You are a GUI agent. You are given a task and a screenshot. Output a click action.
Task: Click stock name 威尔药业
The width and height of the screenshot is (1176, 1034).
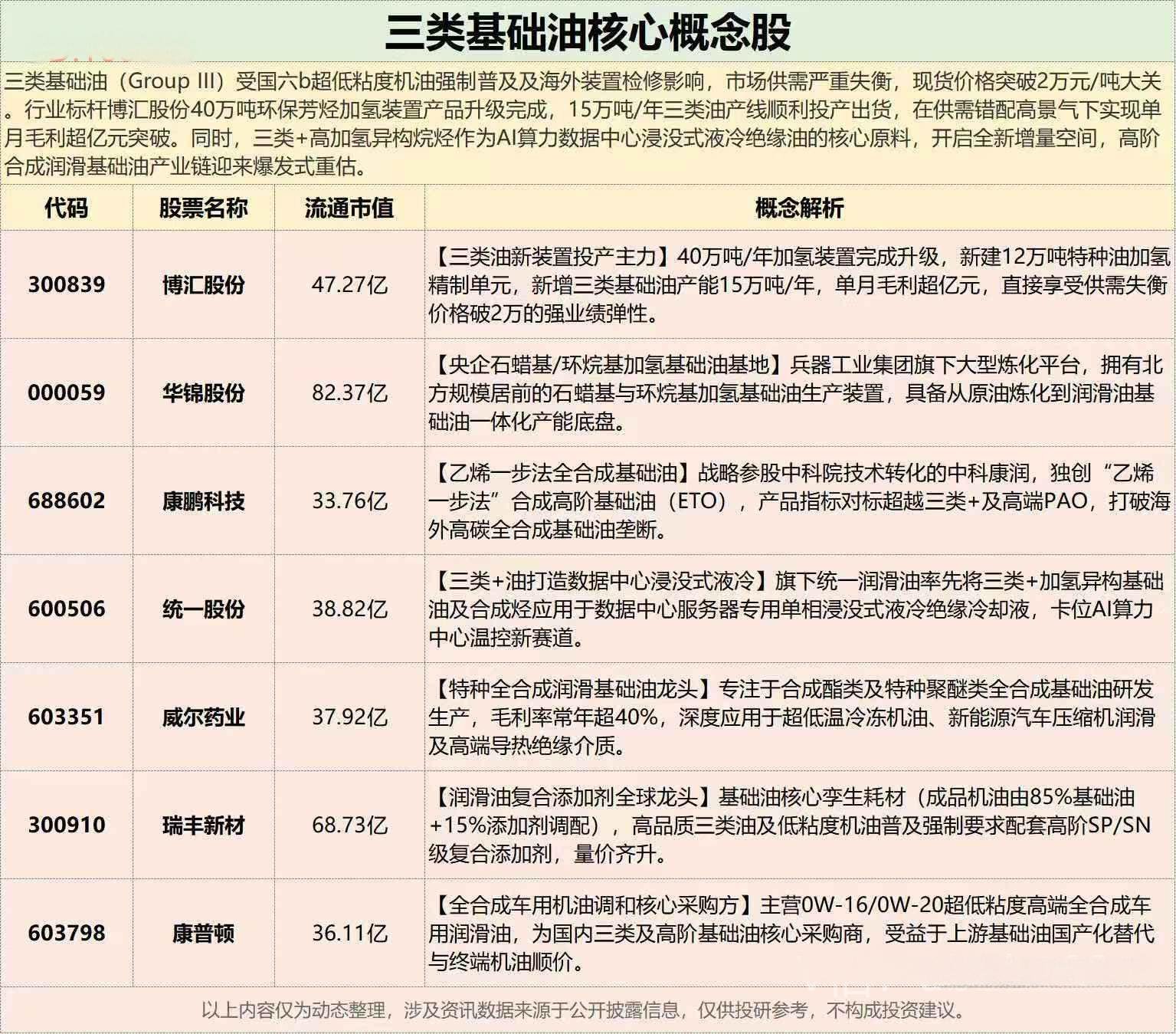pyautogui.click(x=203, y=717)
